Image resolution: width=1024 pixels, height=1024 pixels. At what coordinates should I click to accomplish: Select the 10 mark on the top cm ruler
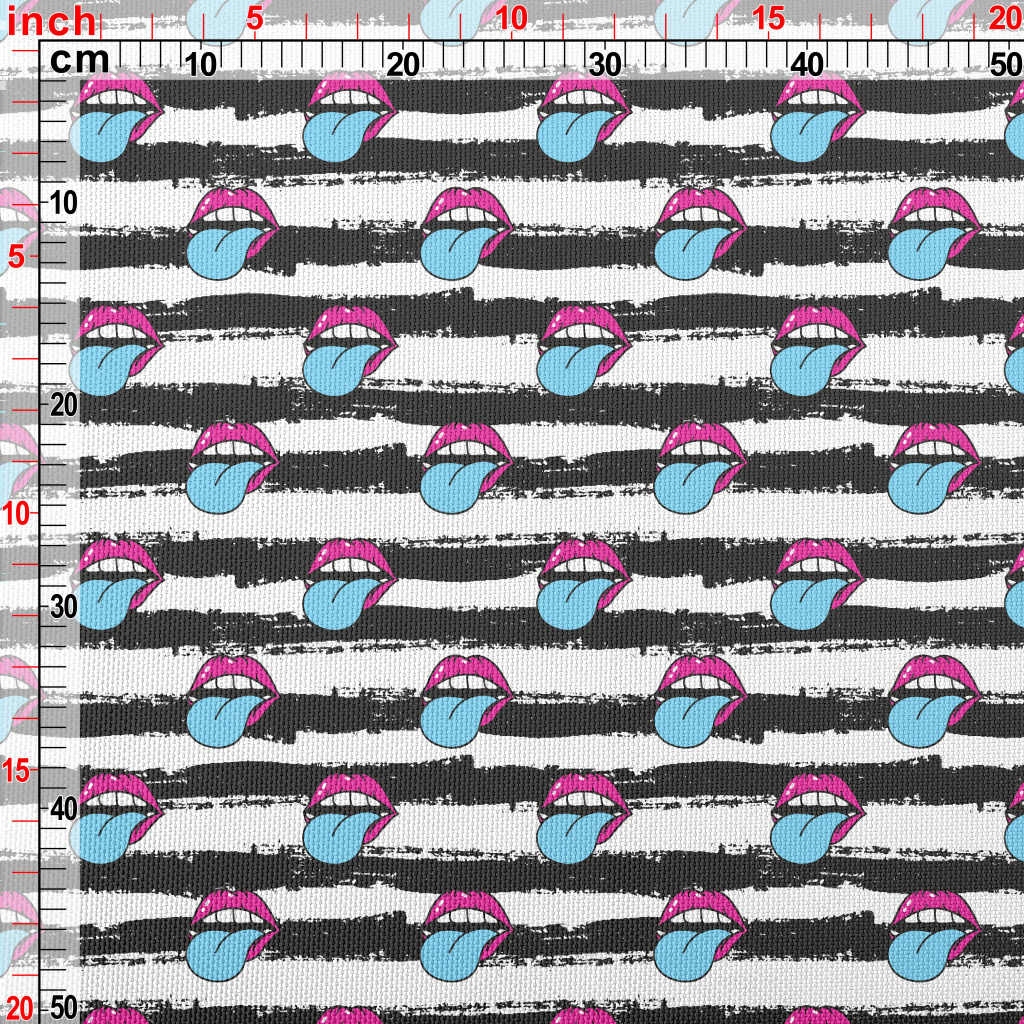[x=202, y=66]
